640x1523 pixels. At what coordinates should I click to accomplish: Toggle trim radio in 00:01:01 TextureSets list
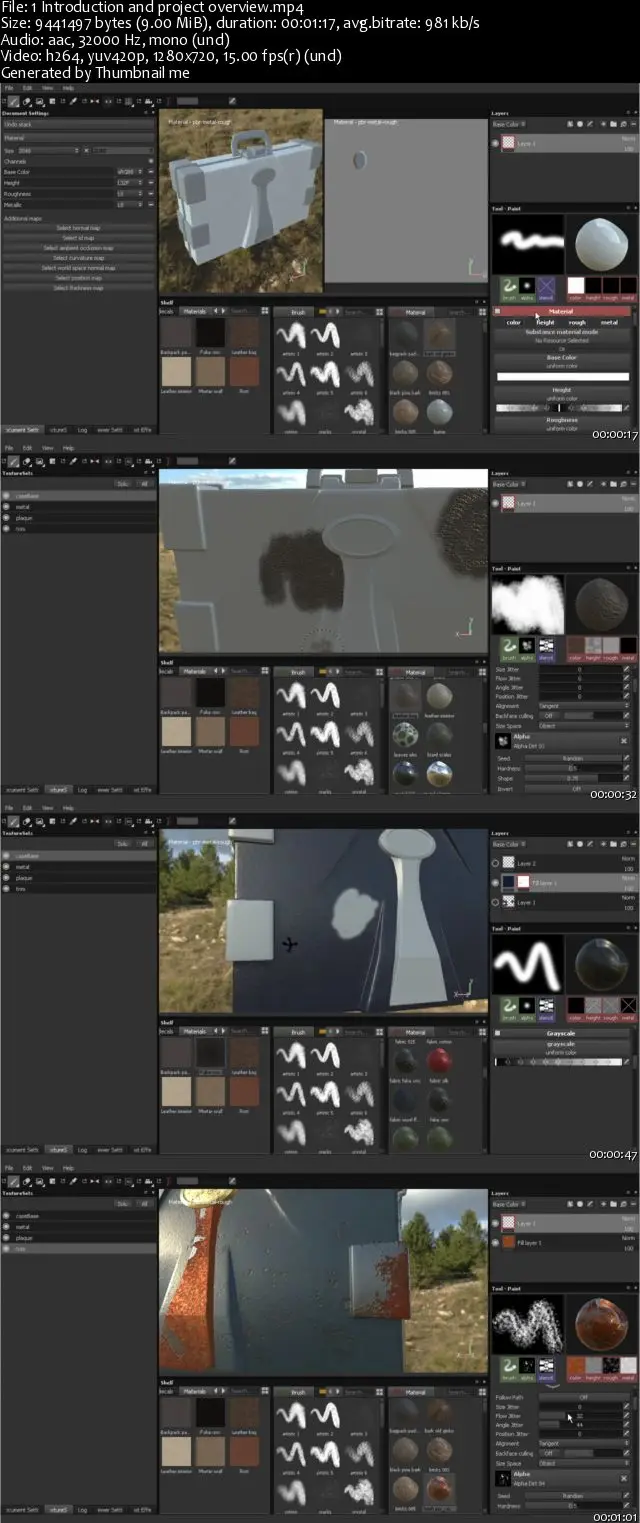coord(7,1249)
